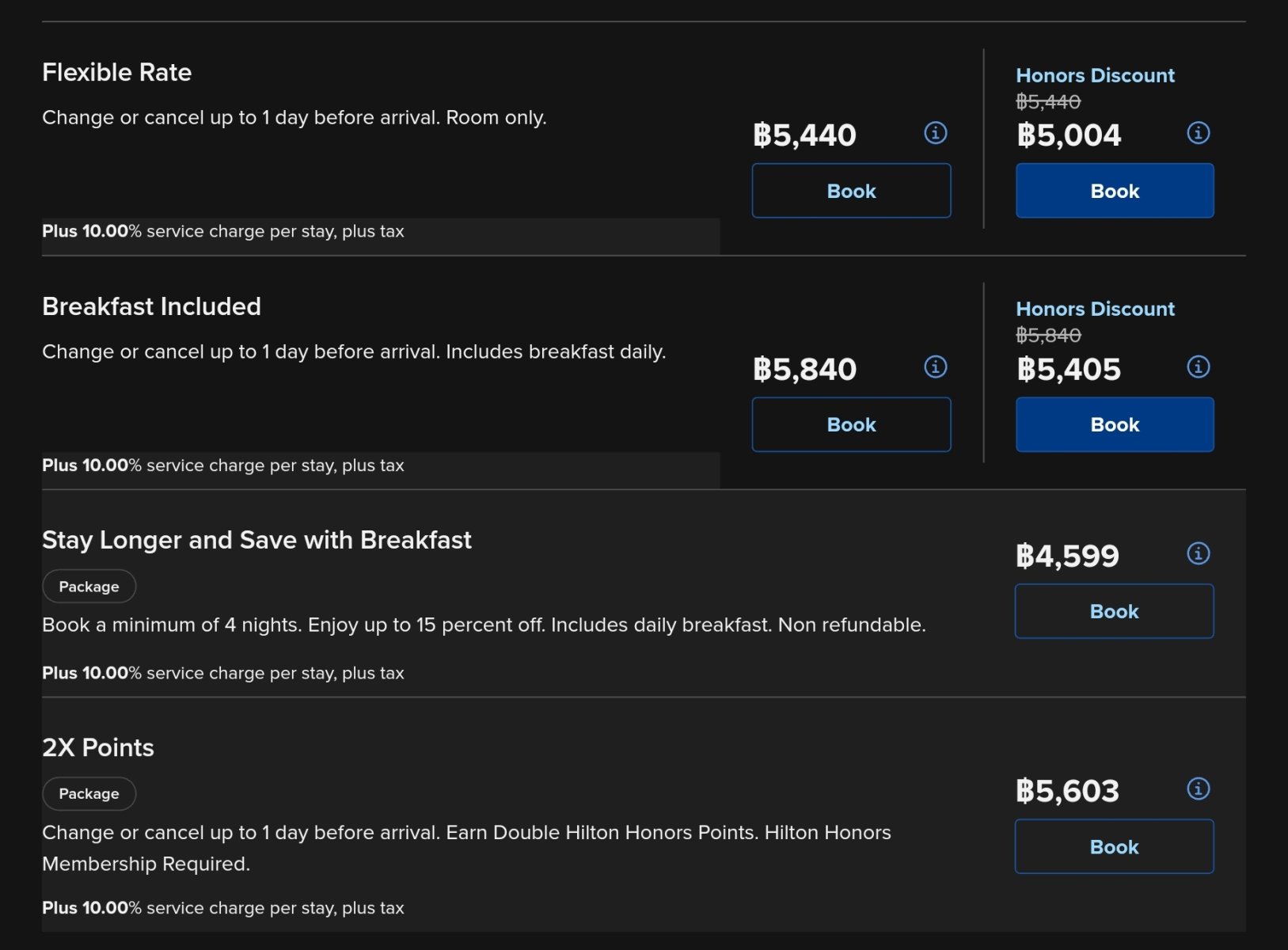Open info icon for ฿5,603 2X Points price
Screen dimensions: 1288x950
[x=1198, y=788]
